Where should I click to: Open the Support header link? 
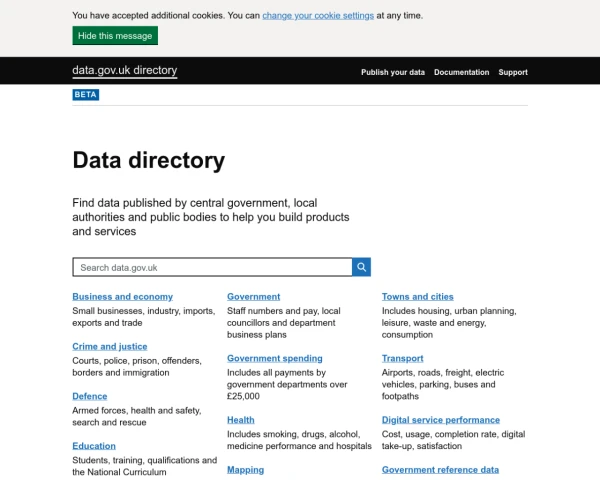[513, 72]
